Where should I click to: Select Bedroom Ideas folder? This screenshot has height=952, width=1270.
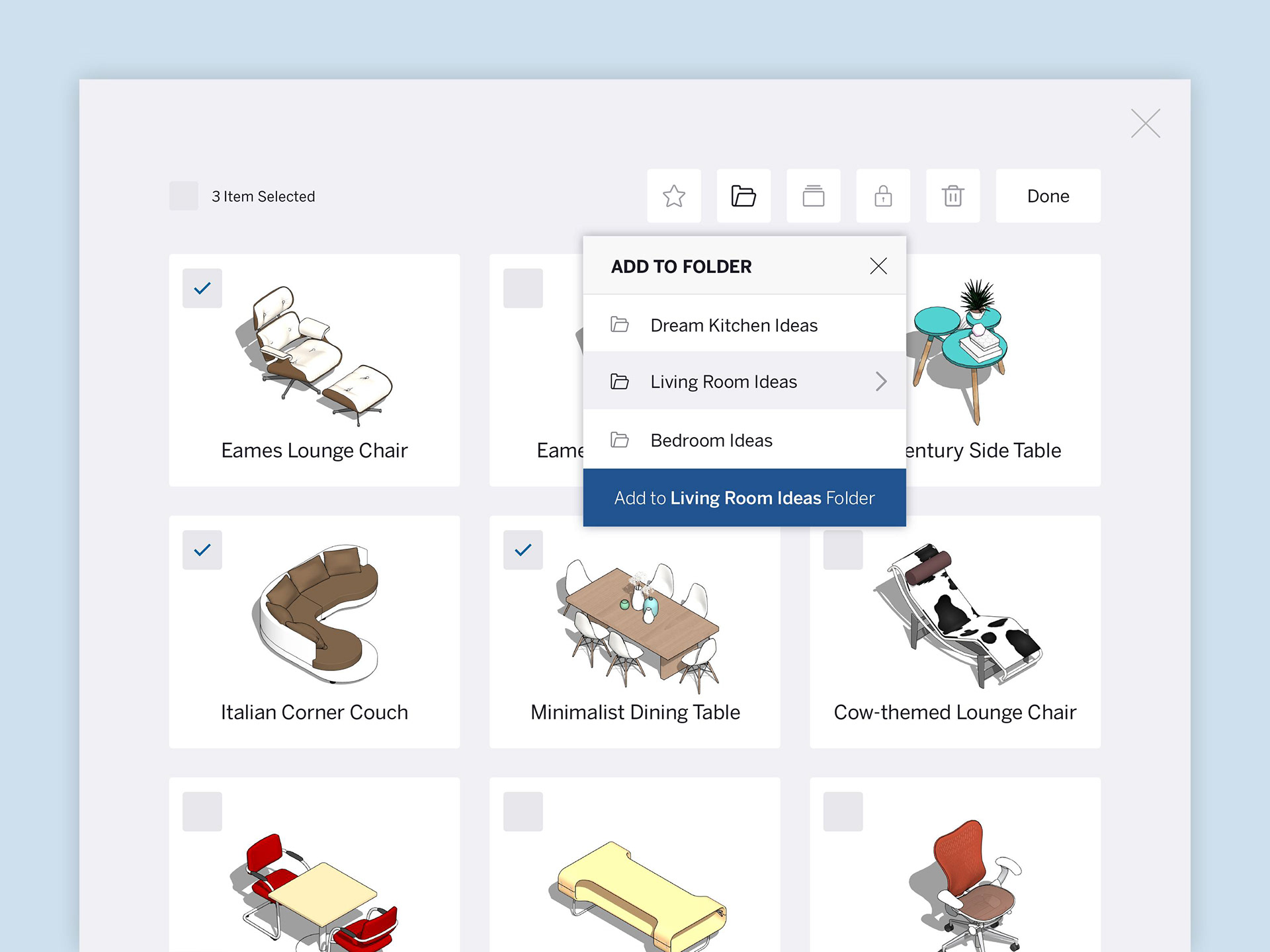click(x=745, y=440)
